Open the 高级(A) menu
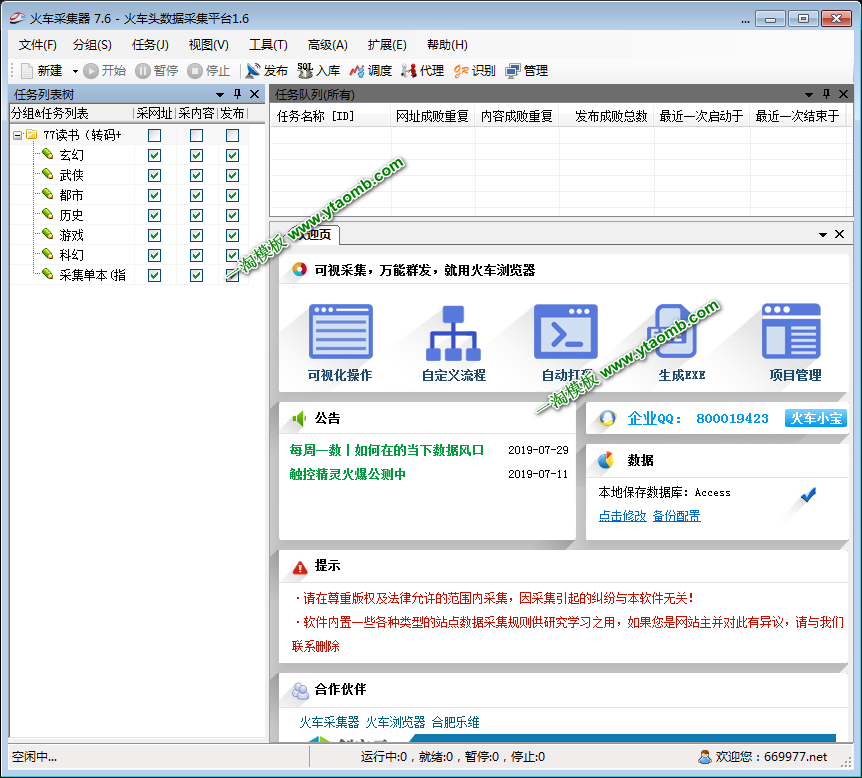The width and height of the screenshot is (862, 778). click(x=328, y=45)
